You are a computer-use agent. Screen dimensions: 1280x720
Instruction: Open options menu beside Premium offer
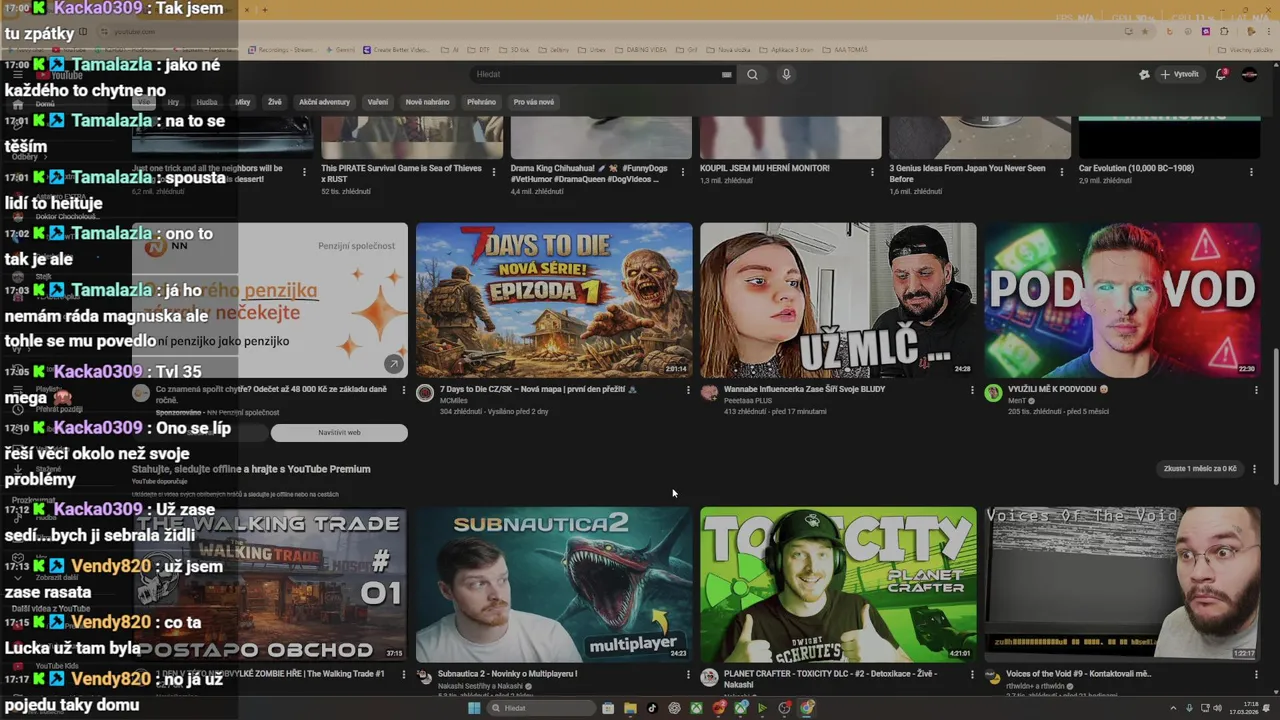pos(1255,469)
